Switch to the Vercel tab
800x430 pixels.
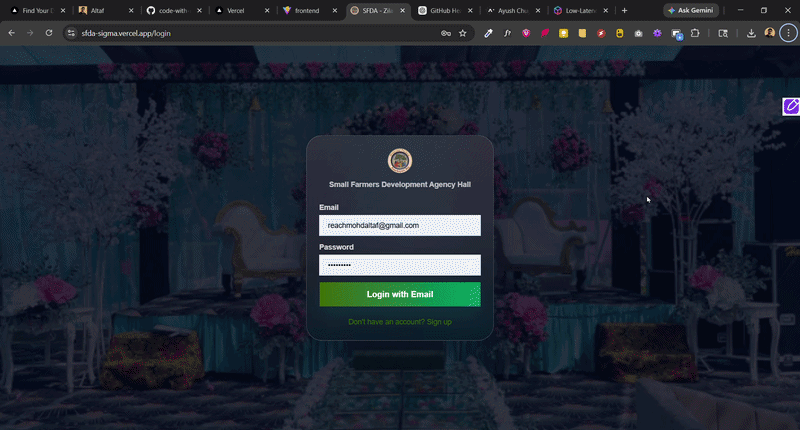235,10
